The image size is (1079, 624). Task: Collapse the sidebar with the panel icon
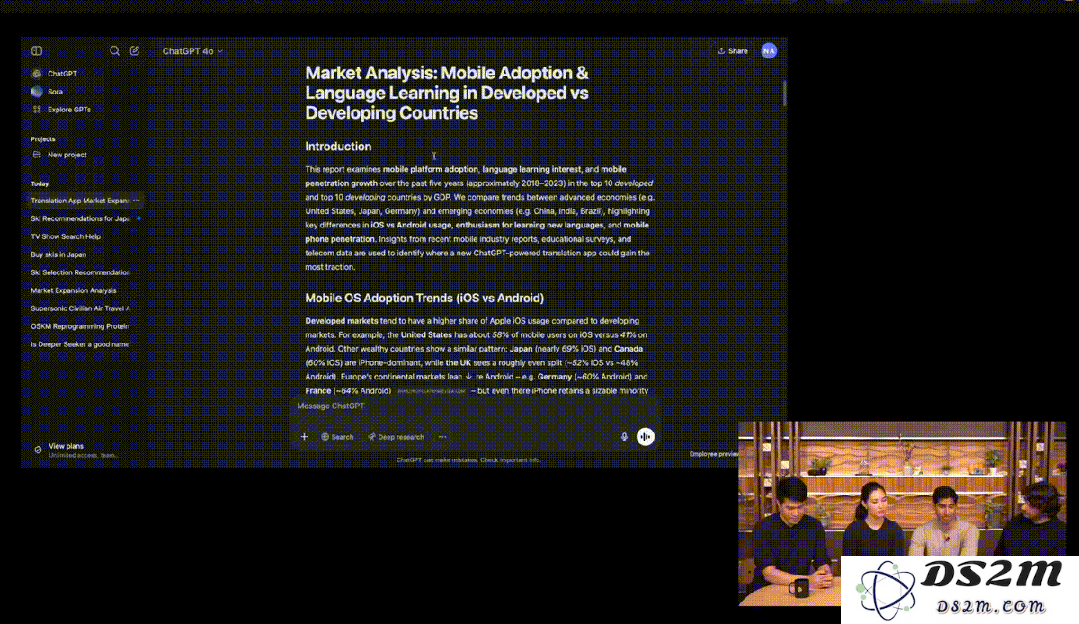point(36,51)
